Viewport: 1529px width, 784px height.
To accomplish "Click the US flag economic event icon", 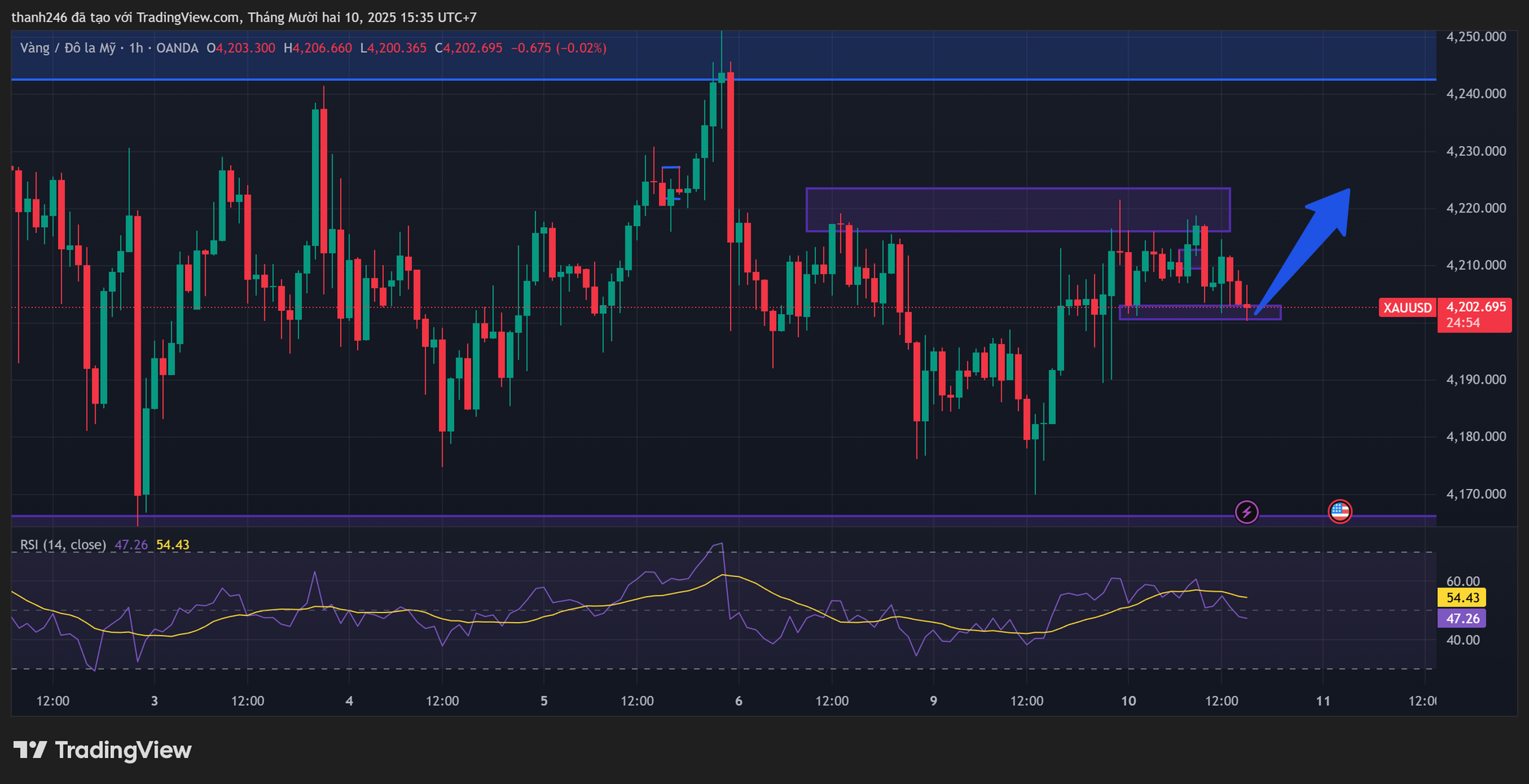I will point(1339,512).
